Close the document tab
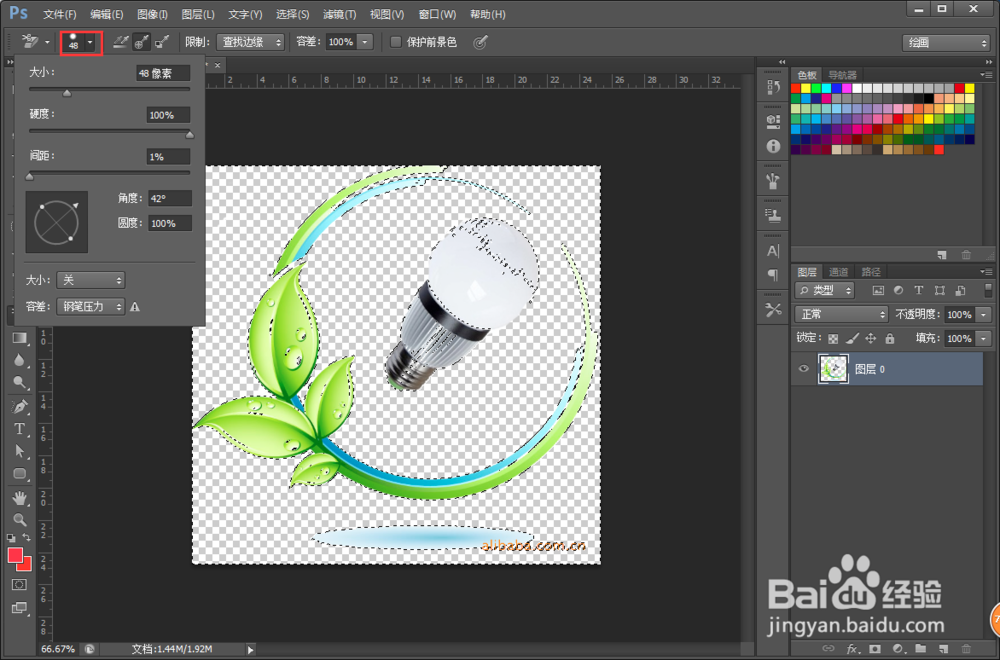 pos(217,65)
